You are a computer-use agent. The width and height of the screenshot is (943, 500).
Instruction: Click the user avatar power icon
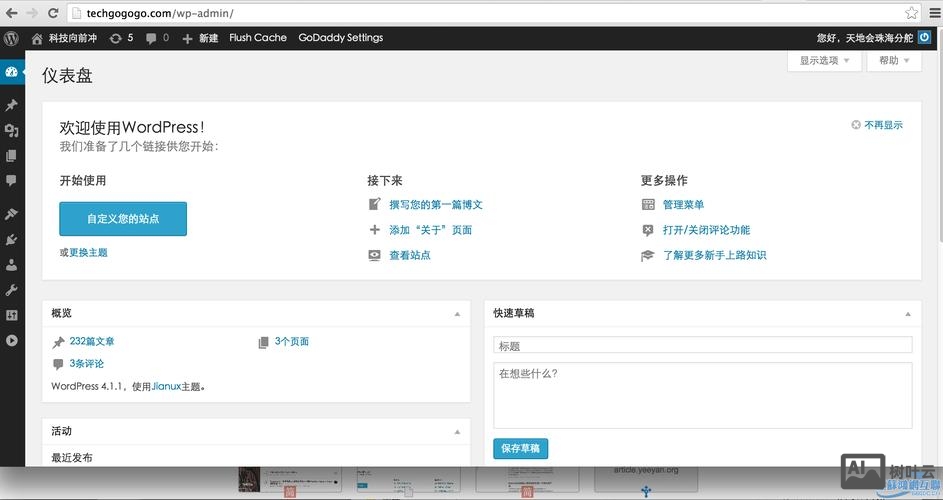pyautogui.click(x=924, y=37)
